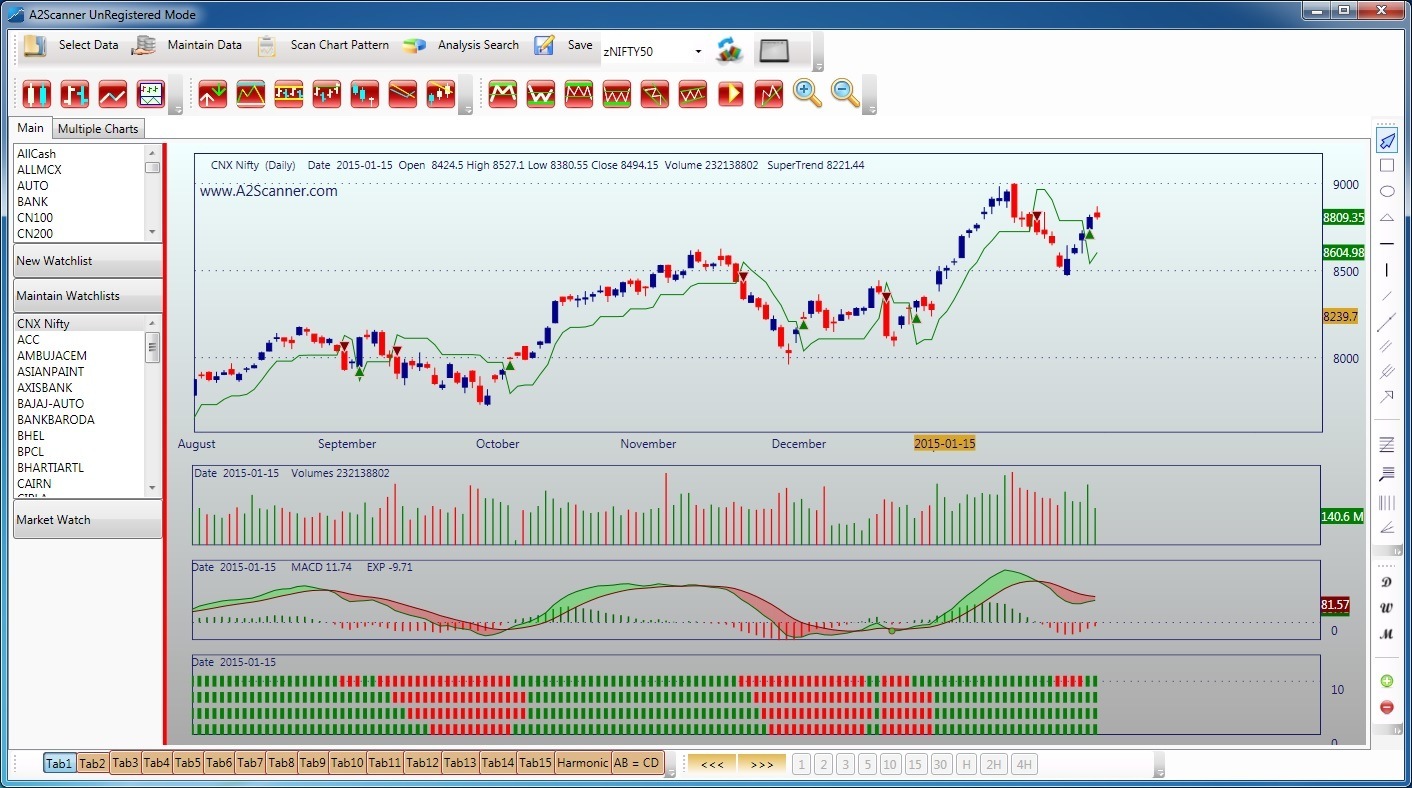Select the ellipse drawing tool
Viewport: 1412px width, 788px height.
1387,191
